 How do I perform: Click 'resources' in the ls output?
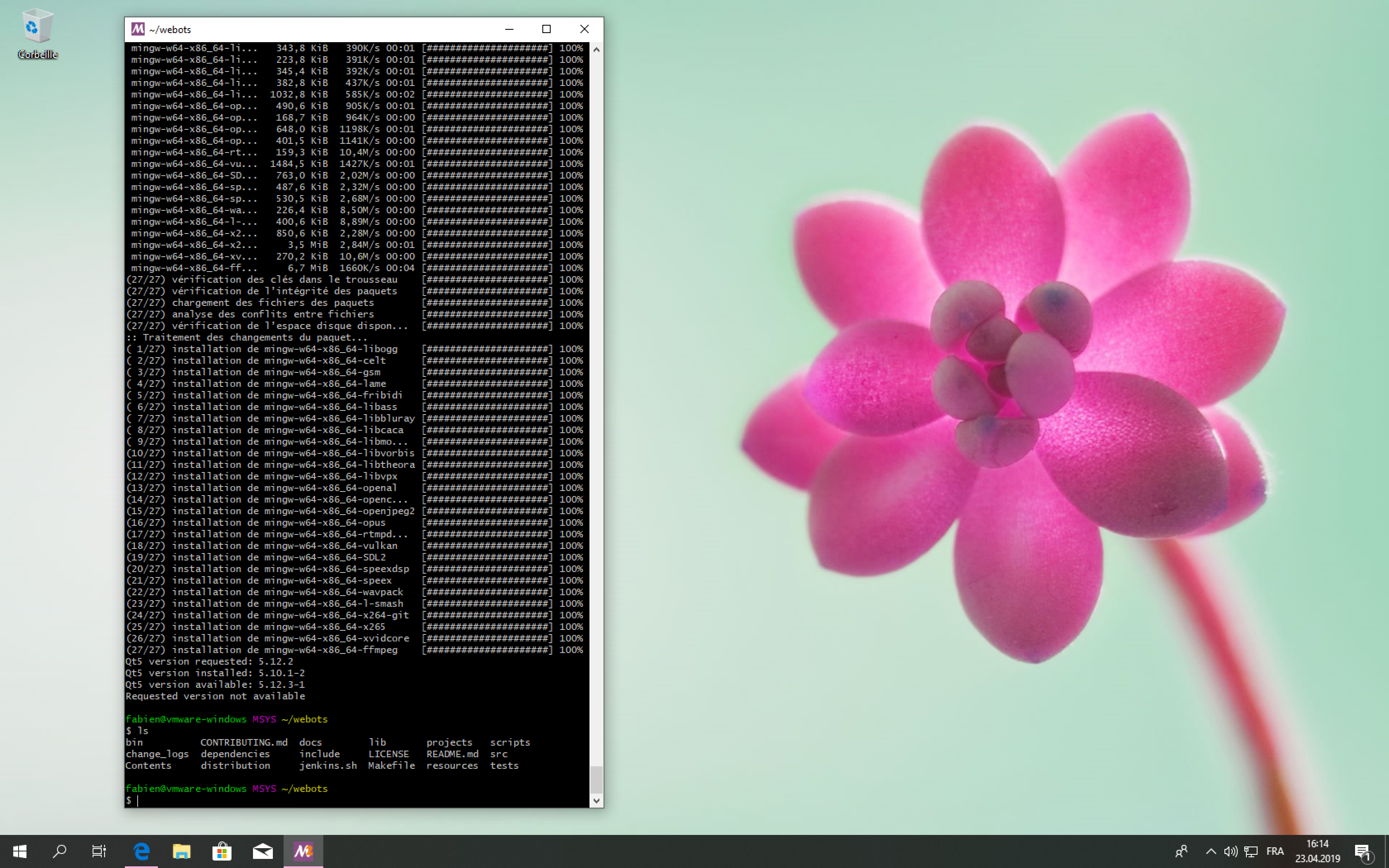(x=452, y=765)
